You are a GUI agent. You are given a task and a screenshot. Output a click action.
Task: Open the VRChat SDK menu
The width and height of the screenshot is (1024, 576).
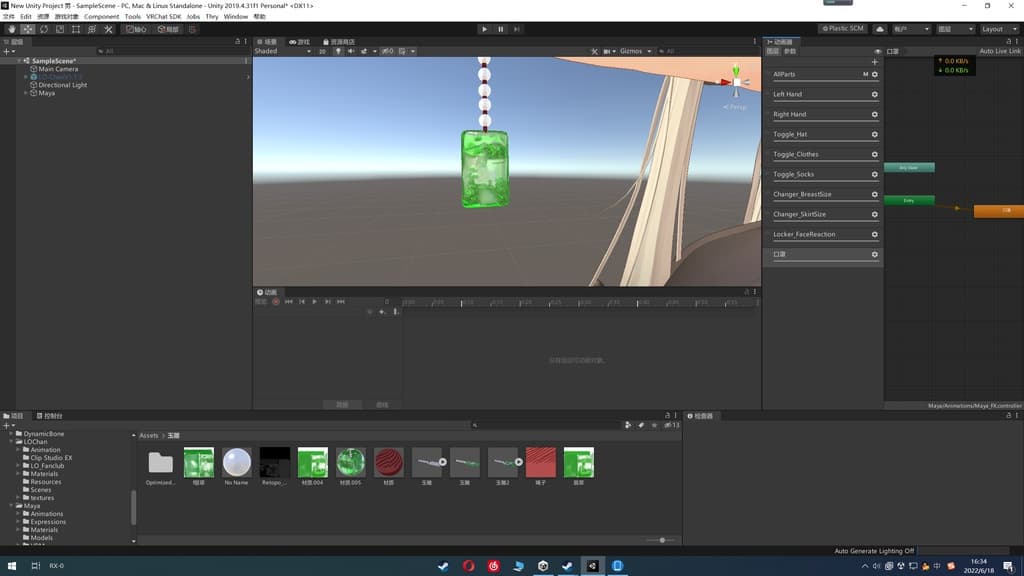[163, 17]
